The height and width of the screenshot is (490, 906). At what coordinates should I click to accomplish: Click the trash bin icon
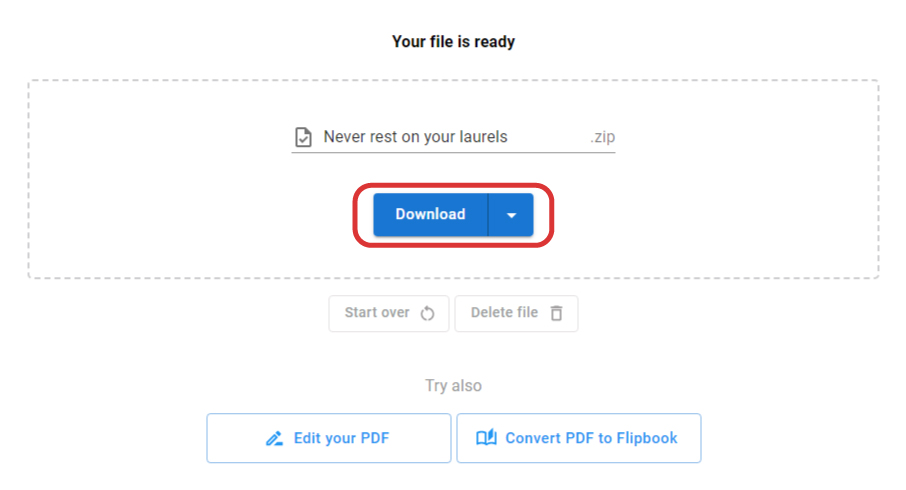pos(556,313)
